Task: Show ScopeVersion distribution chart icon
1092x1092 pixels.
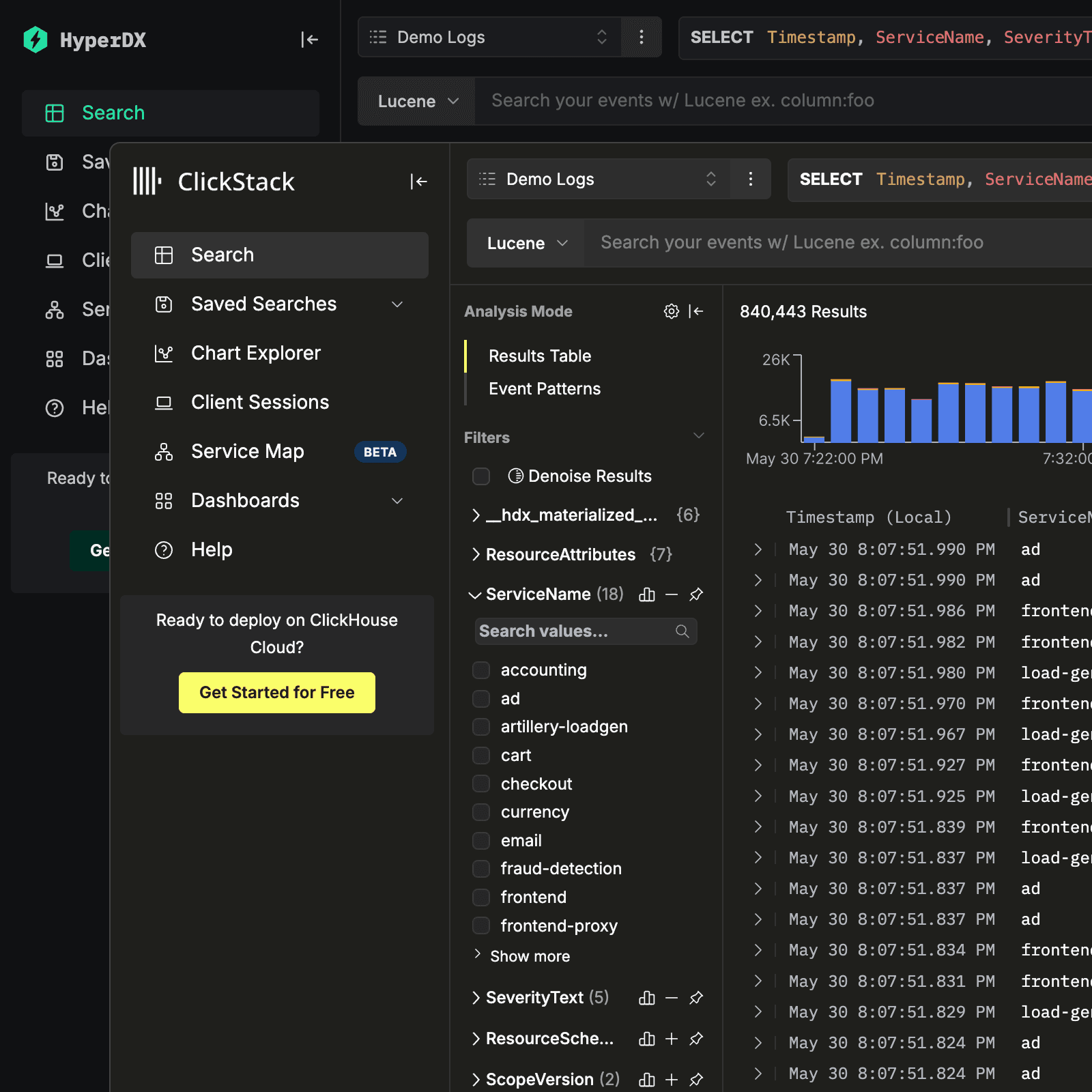Action: coord(647,1080)
